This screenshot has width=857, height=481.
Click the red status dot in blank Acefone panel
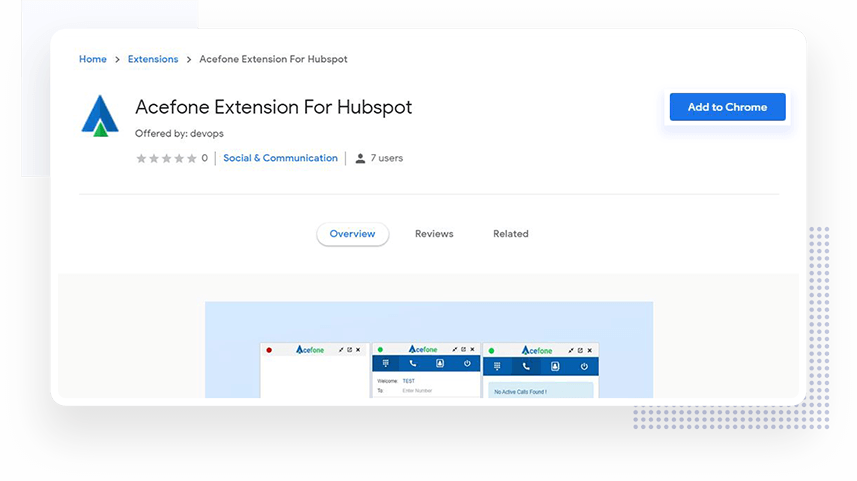[x=269, y=350]
